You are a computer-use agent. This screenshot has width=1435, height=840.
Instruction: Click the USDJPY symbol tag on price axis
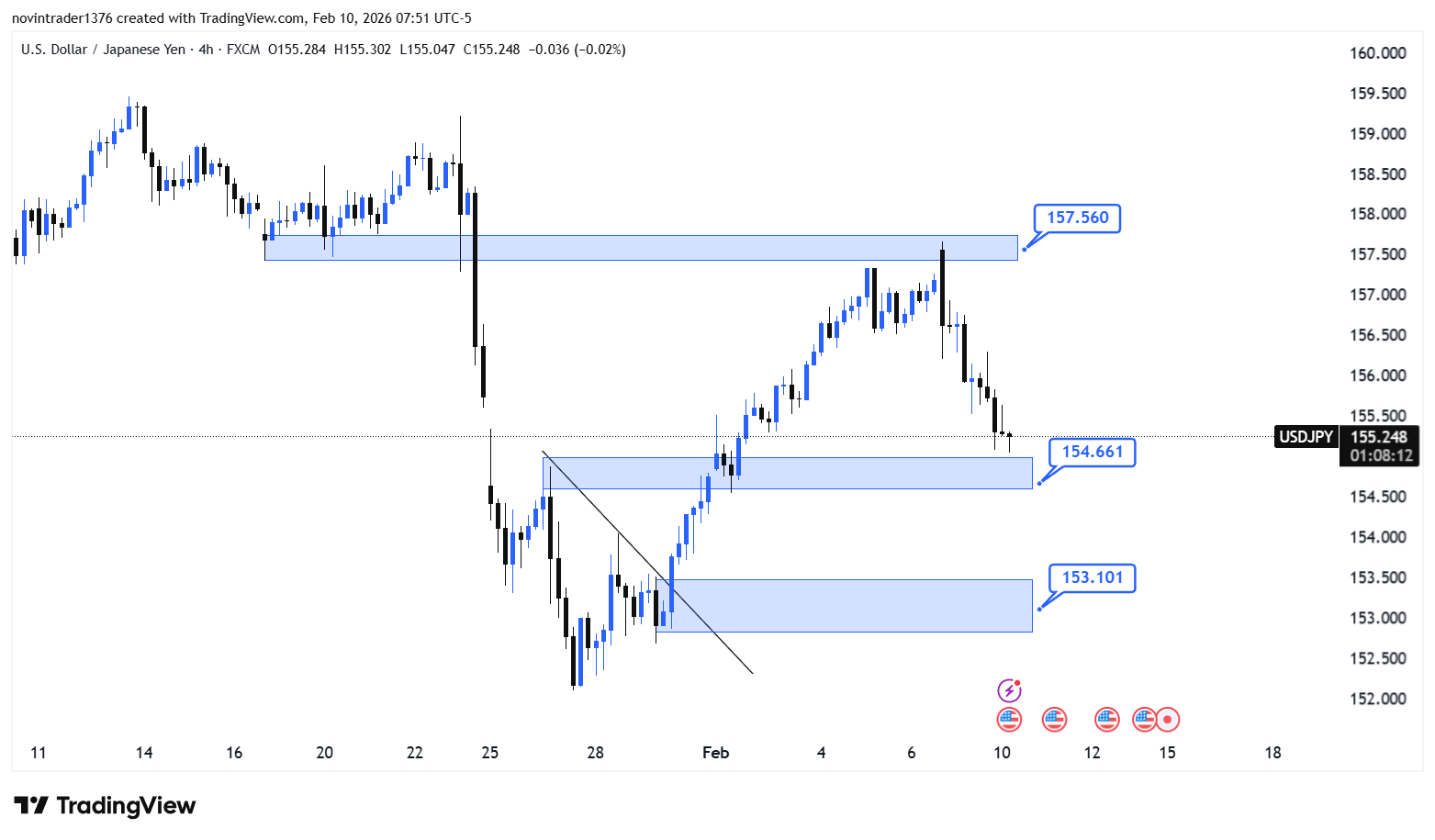1306,437
